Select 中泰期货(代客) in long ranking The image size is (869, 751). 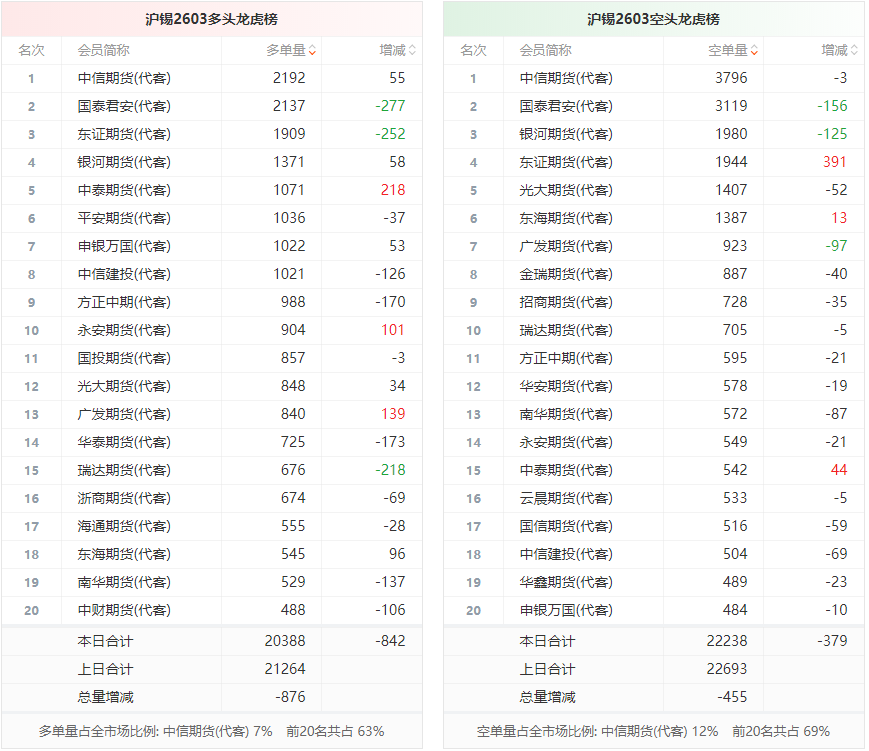[124, 190]
